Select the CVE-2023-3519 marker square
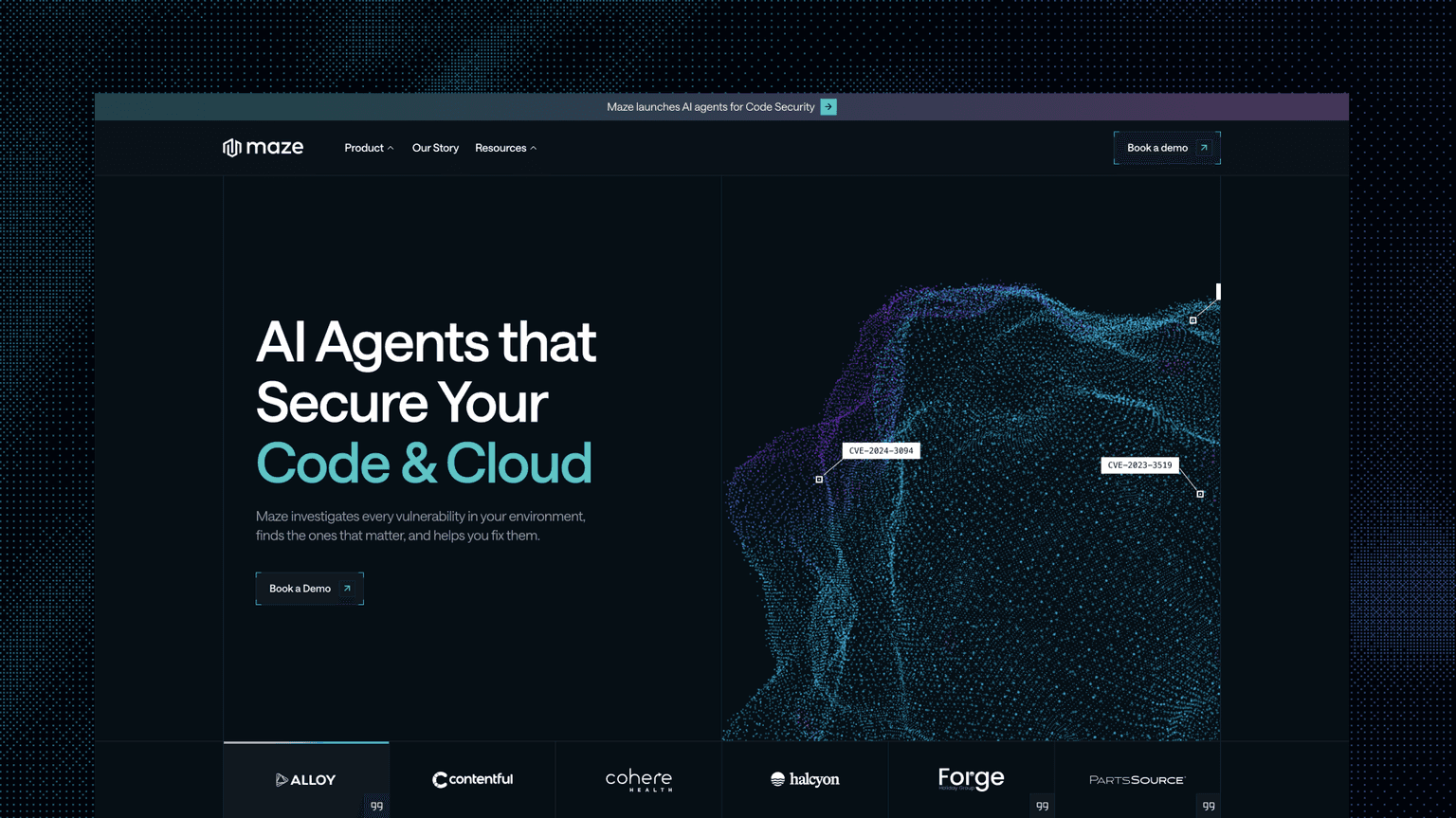The height and width of the screenshot is (818, 1456). click(1200, 494)
